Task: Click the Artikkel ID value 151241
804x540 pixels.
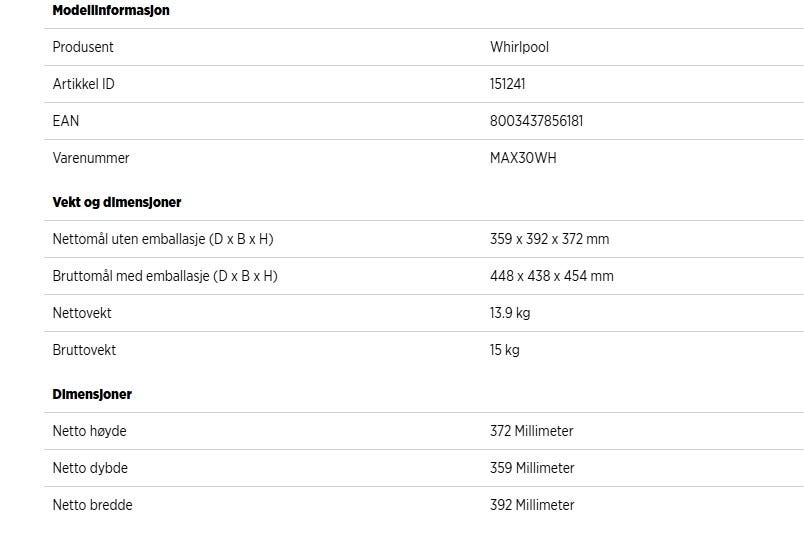Action: (507, 84)
